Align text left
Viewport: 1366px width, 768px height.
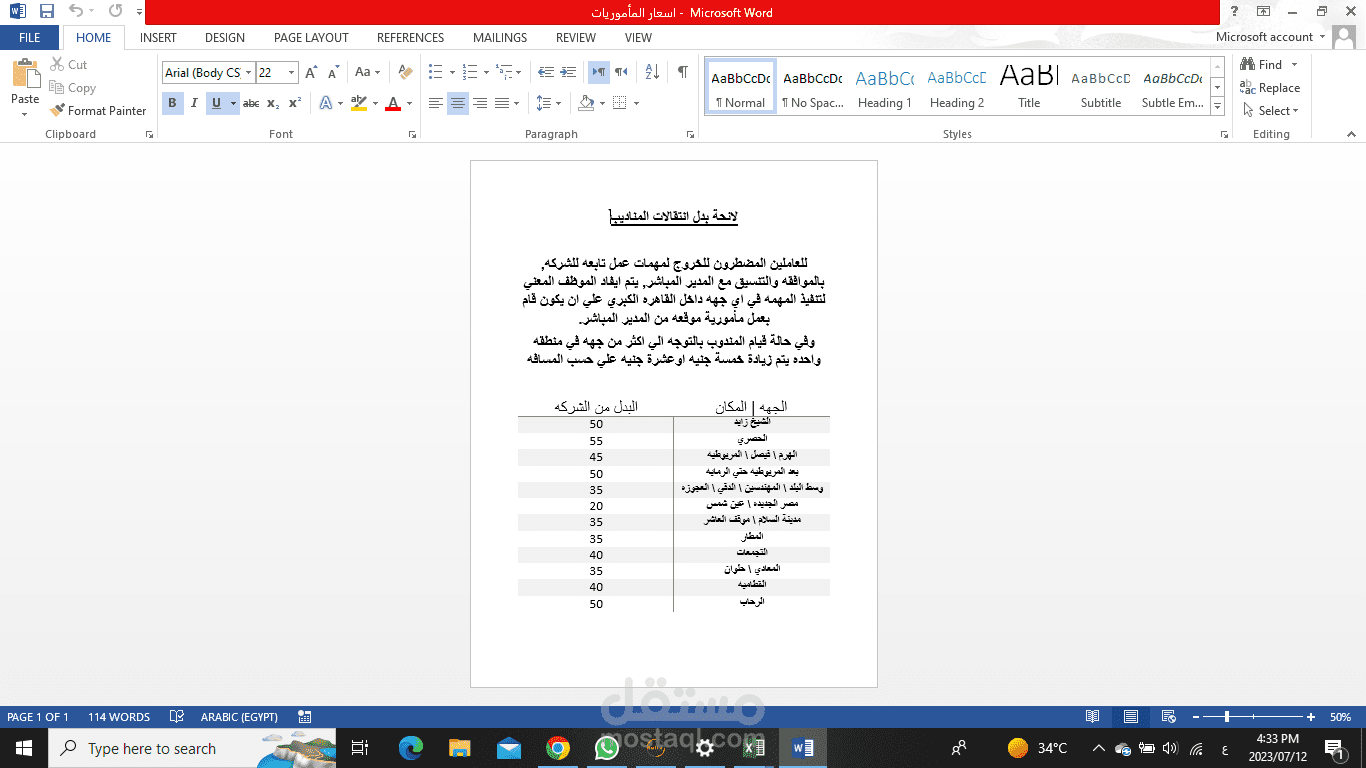436,103
